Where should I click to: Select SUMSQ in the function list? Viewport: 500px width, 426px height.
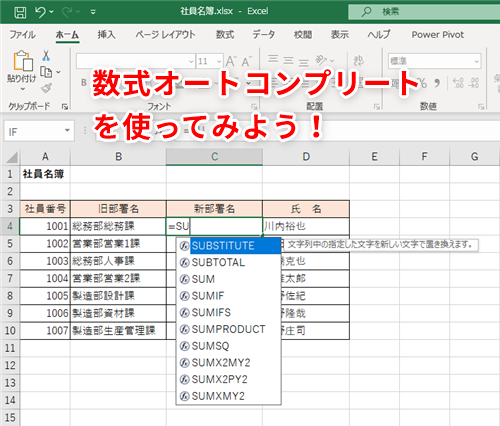pyautogui.click(x=229, y=346)
